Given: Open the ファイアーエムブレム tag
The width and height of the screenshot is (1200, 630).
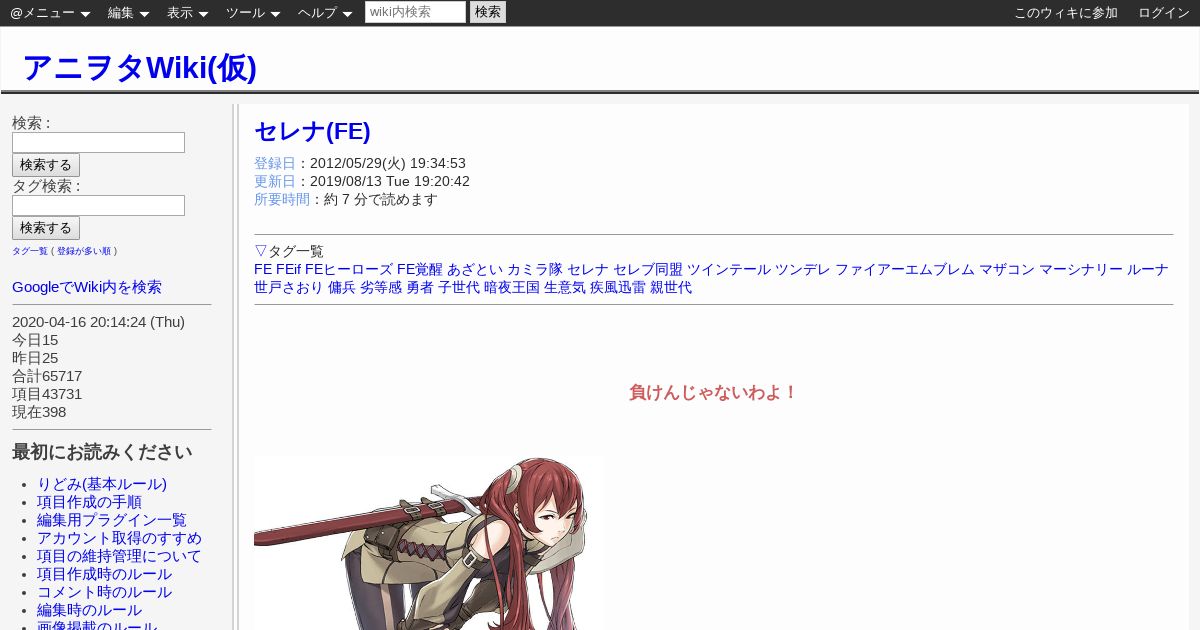Looking at the screenshot, I should (x=905, y=269).
